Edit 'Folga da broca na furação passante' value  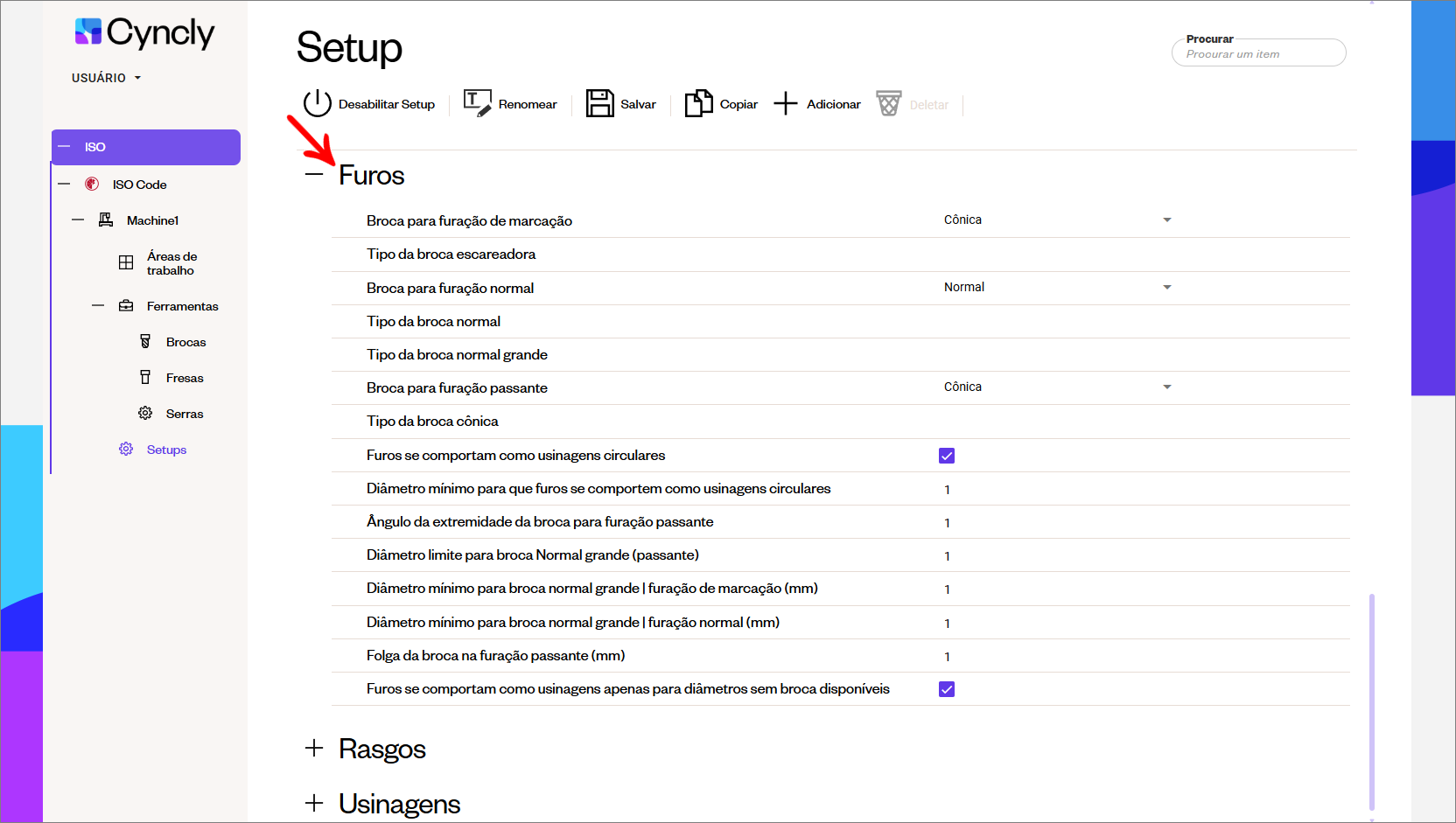point(947,656)
